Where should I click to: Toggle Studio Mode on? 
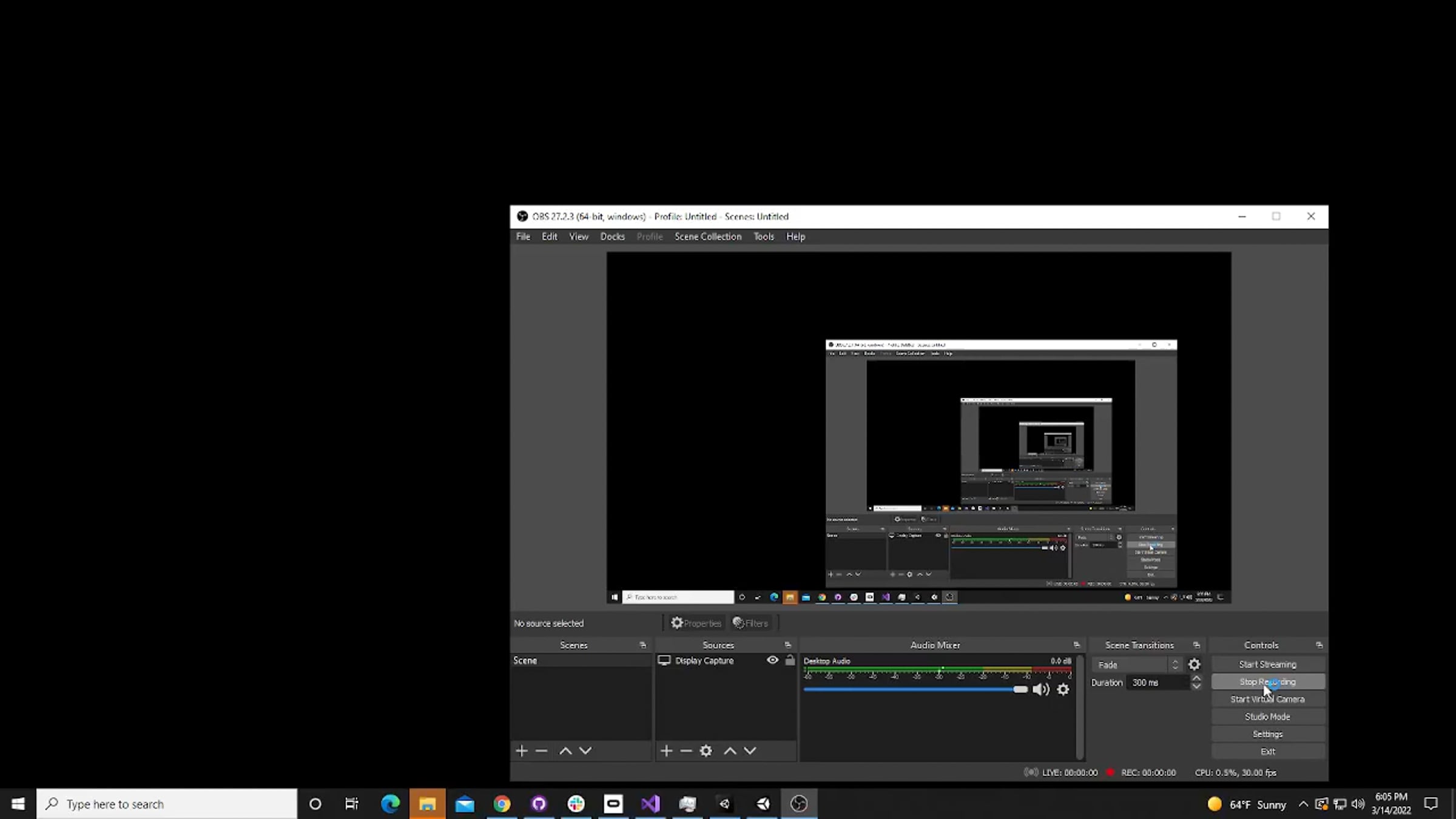[1268, 716]
